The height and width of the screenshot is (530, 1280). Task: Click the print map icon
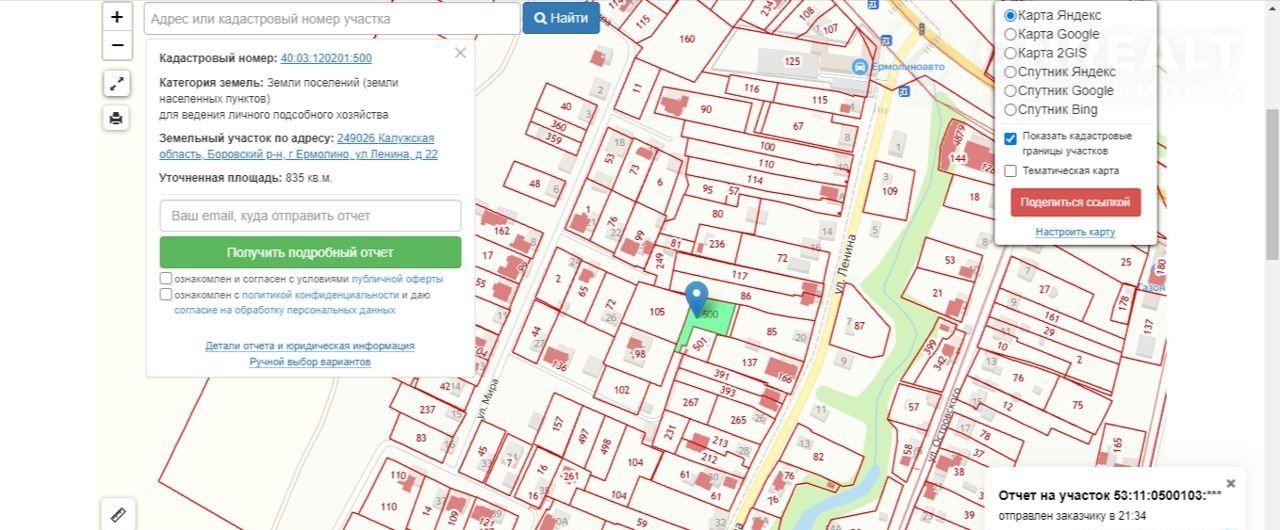click(x=116, y=118)
